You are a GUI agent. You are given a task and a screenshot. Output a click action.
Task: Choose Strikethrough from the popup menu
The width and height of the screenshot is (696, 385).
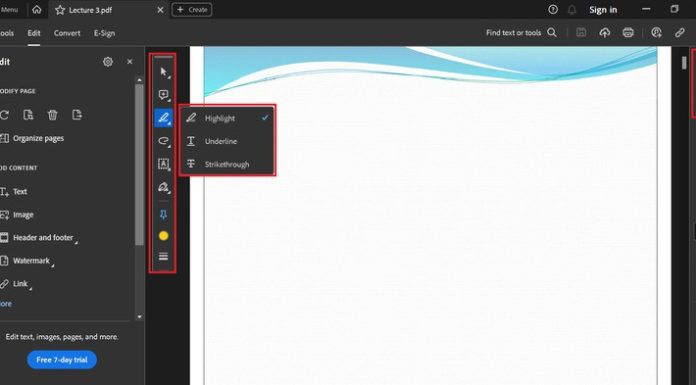point(227,164)
